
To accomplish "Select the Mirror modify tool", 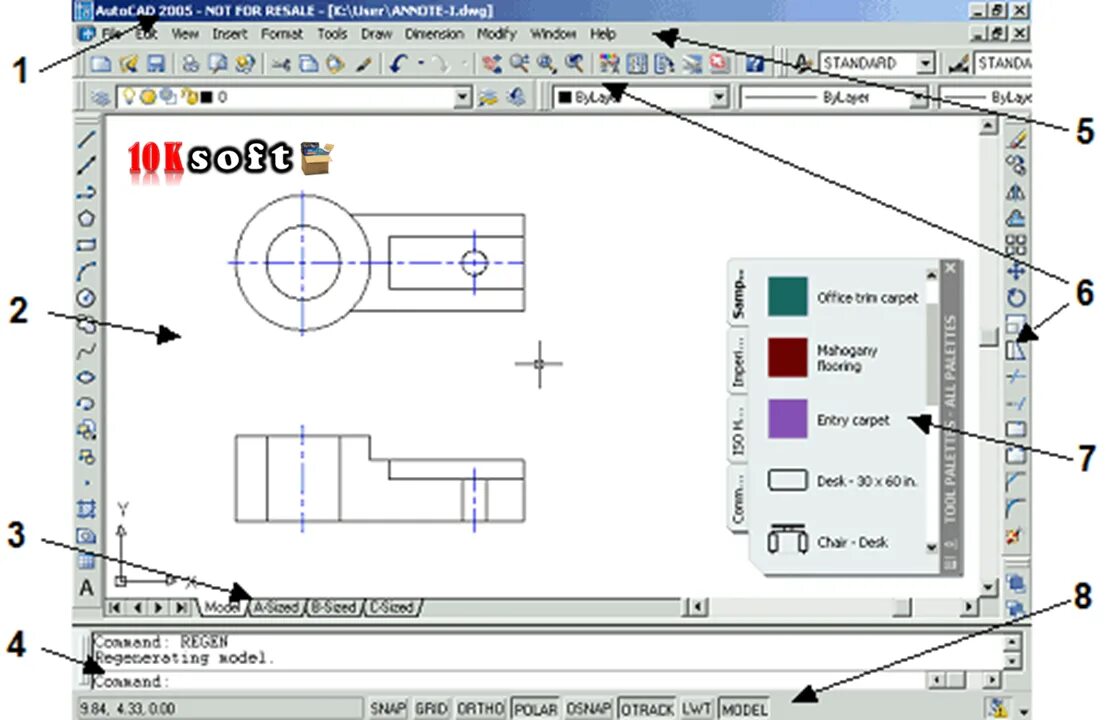I will (x=1016, y=192).
